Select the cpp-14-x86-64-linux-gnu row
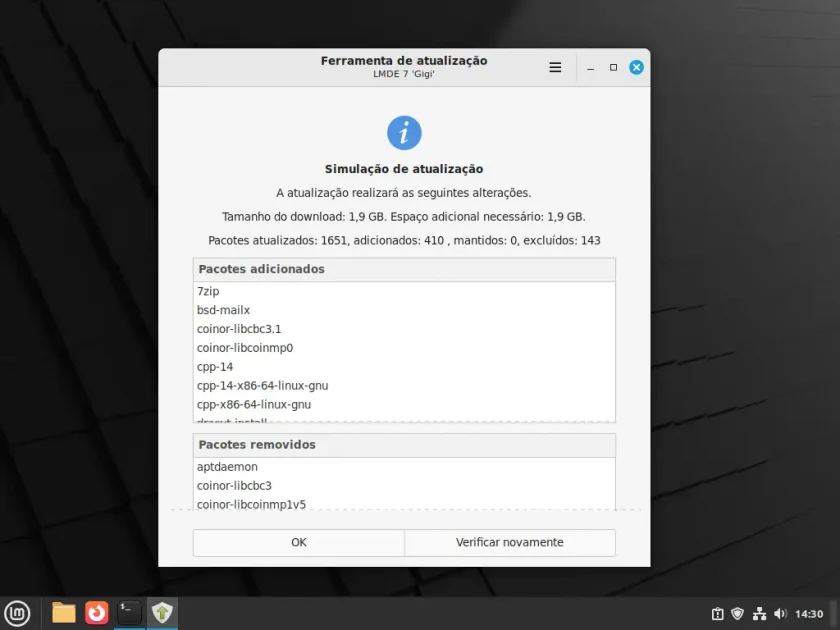The width and height of the screenshot is (840, 630). click(404, 386)
